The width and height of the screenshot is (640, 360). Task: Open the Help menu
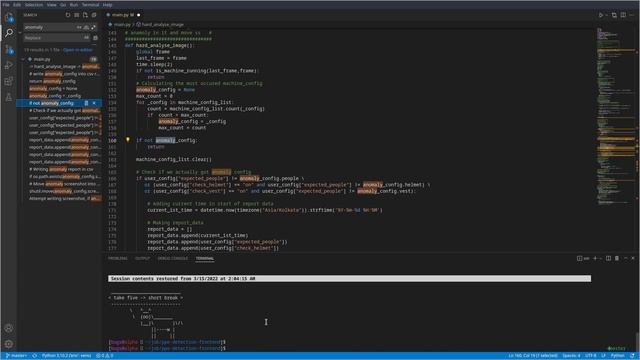[107, 5]
